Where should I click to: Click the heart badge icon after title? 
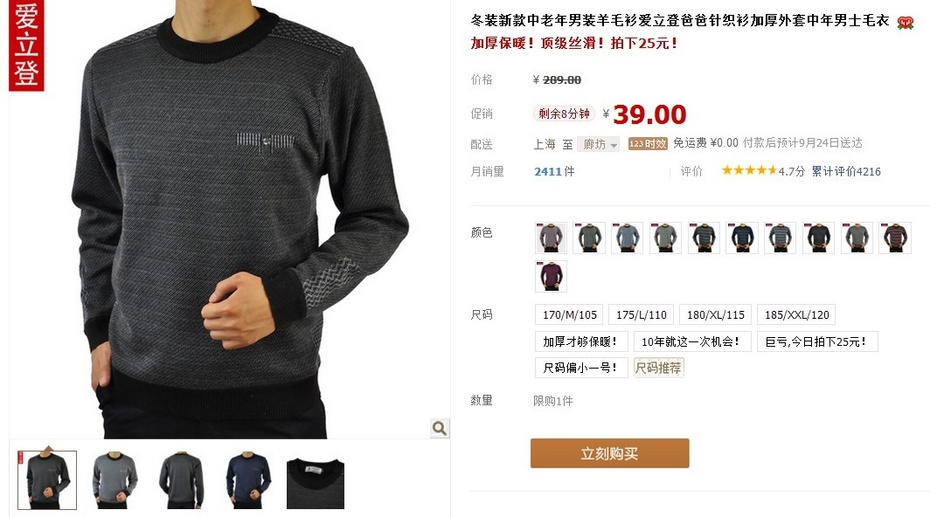[x=905, y=23]
